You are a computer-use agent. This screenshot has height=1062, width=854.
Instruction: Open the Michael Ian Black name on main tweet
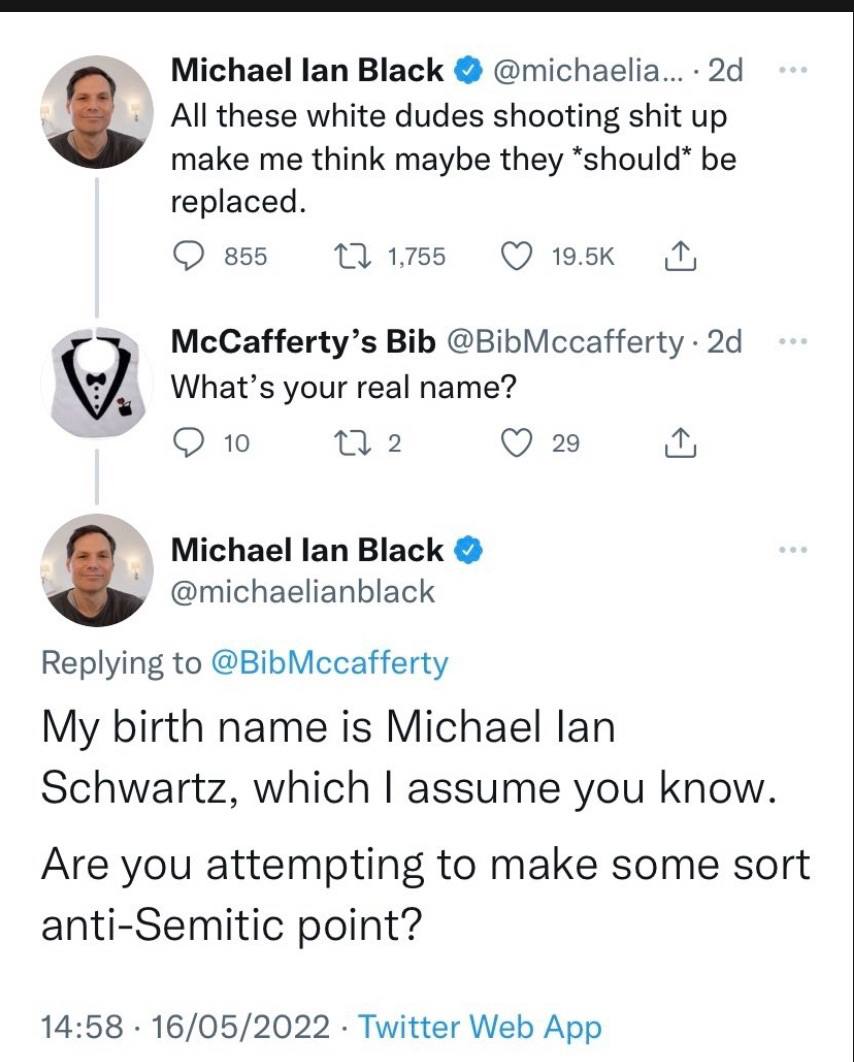(x=307, y=549)
